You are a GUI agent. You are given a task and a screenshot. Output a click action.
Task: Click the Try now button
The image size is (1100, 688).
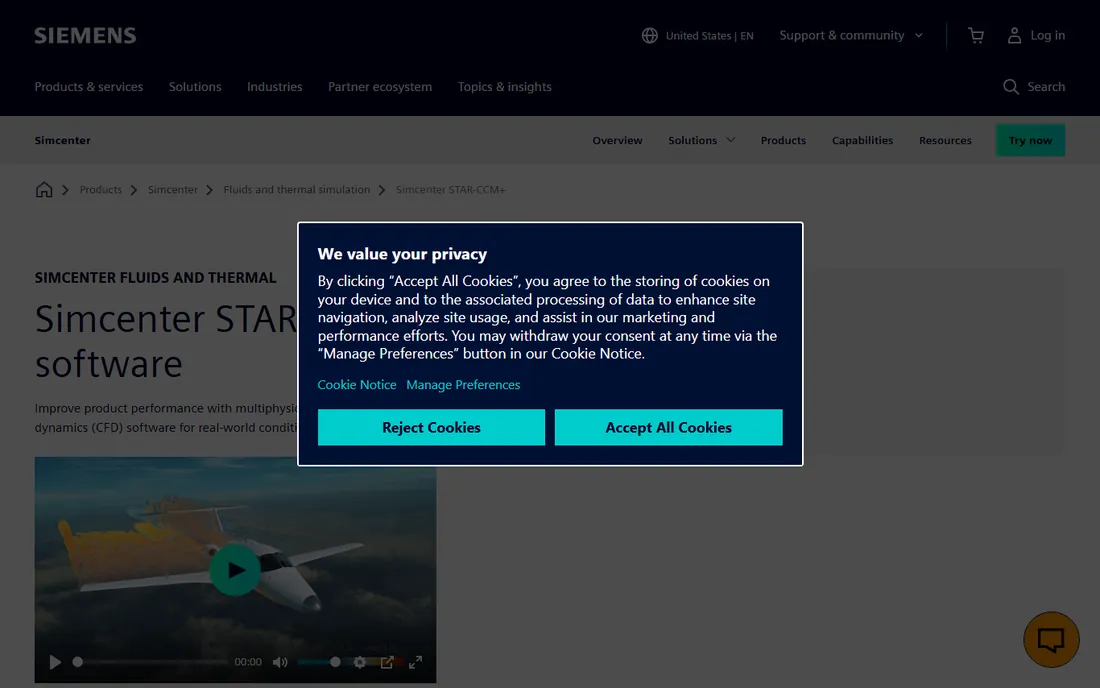tap(1030, 140)
